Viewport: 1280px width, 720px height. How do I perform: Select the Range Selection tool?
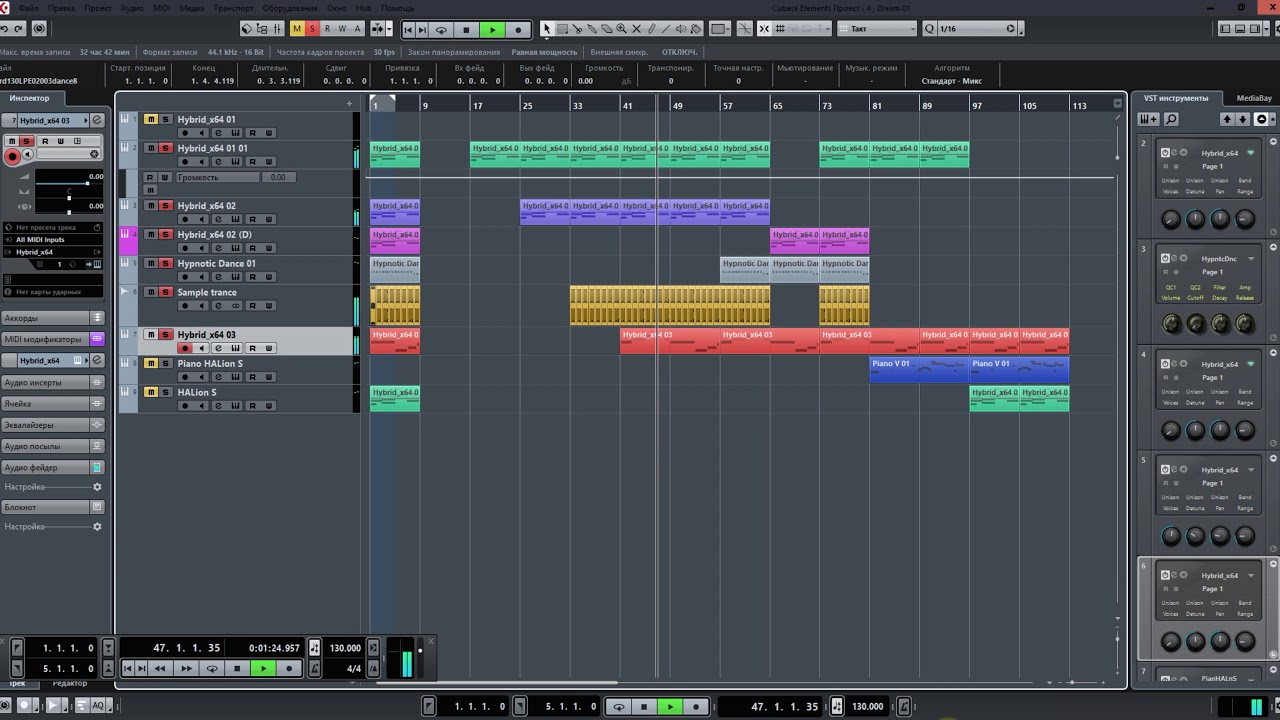[x=561, y=29]
